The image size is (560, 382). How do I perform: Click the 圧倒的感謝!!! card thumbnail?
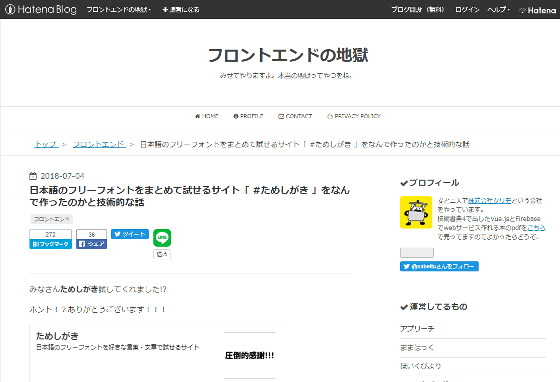[249, 355]
